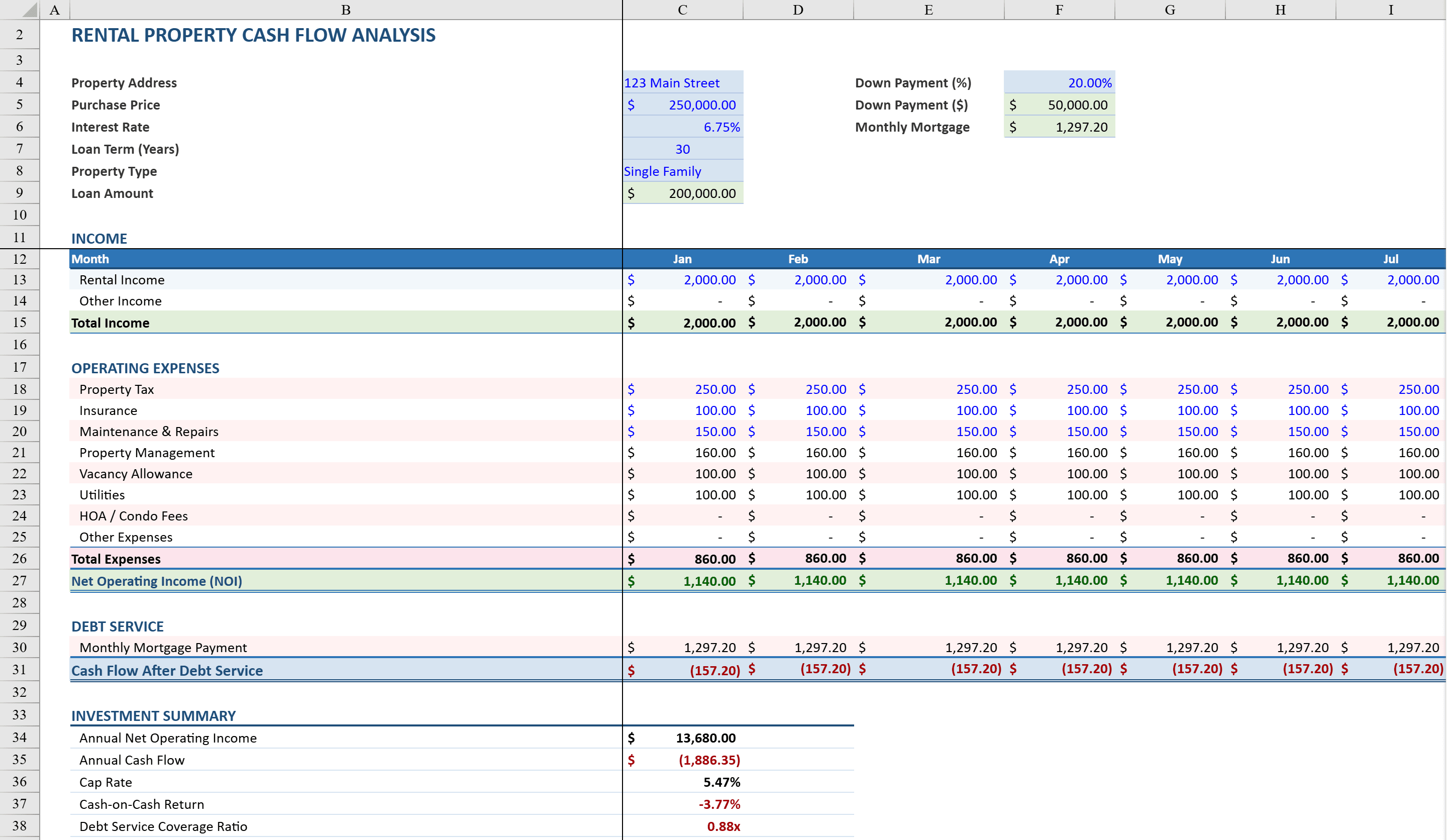Screen dimensions: 1447x840
Task: Select the column C header
Action: (x=682, y=9)
